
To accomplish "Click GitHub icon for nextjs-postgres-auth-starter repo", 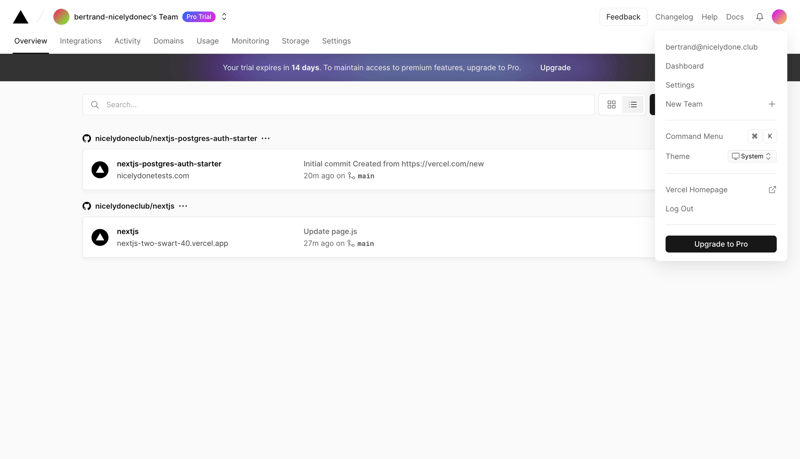I will point(87,138).
